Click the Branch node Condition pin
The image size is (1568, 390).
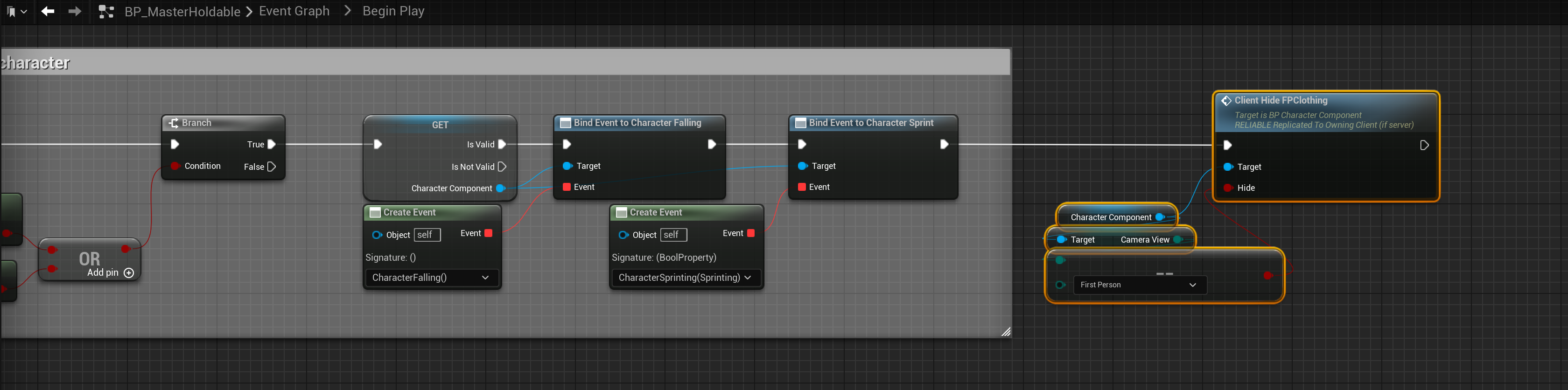pos(175,166)
